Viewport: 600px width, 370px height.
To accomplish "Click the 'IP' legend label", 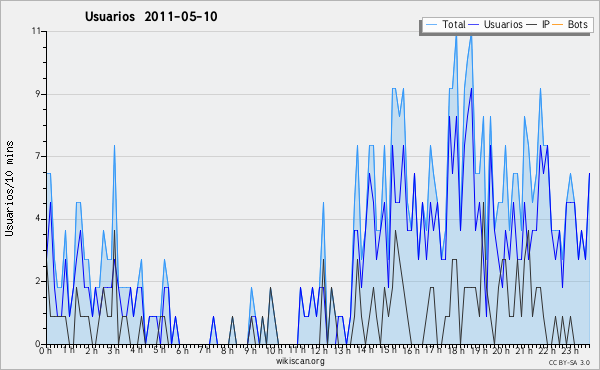I will [x=545, y=24].
